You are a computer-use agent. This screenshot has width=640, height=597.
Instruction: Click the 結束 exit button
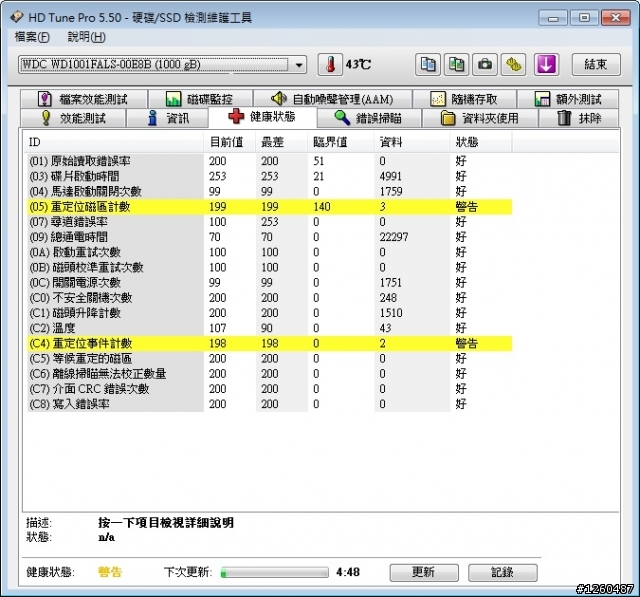(x=596, y=64)
